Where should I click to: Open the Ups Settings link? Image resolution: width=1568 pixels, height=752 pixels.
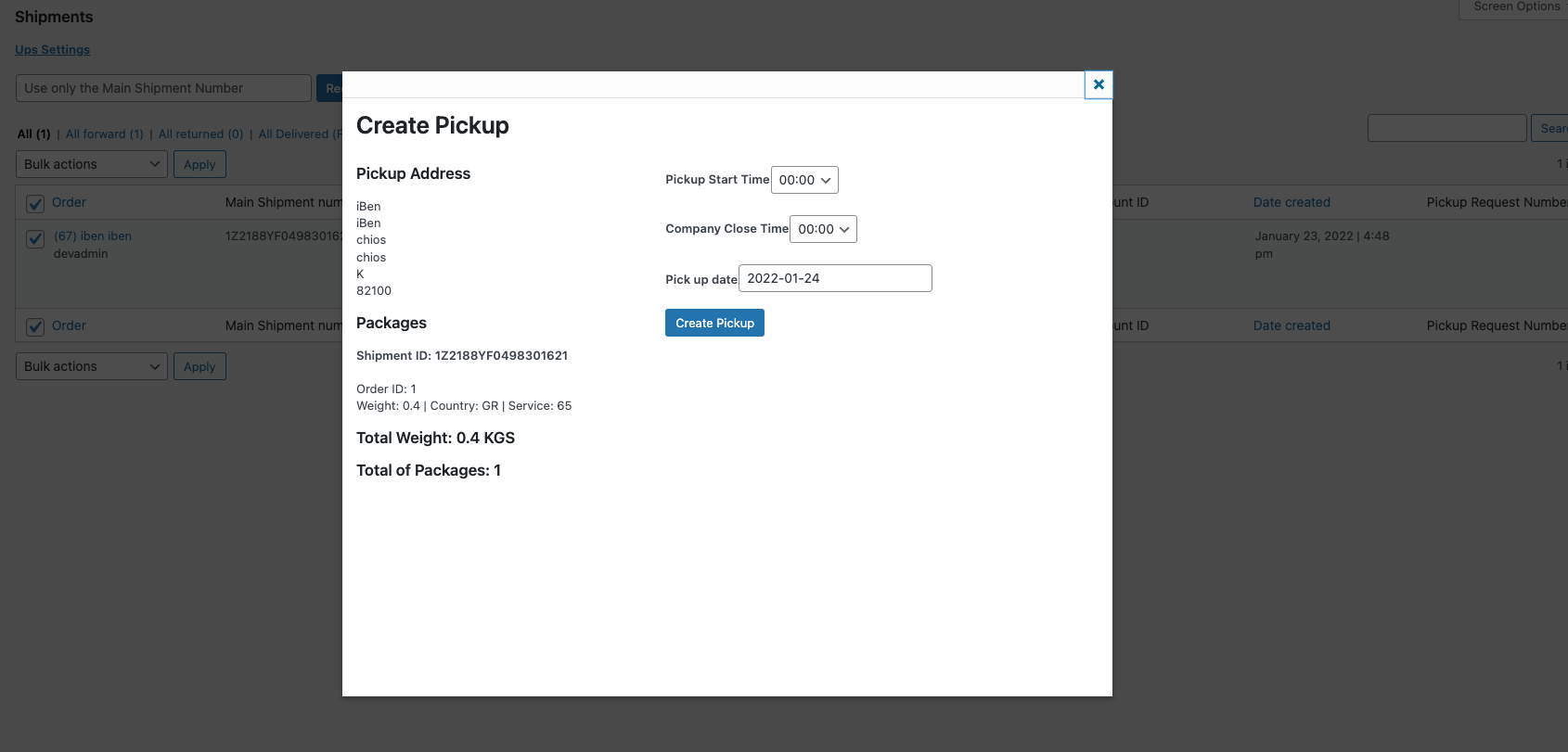point(52,50)
